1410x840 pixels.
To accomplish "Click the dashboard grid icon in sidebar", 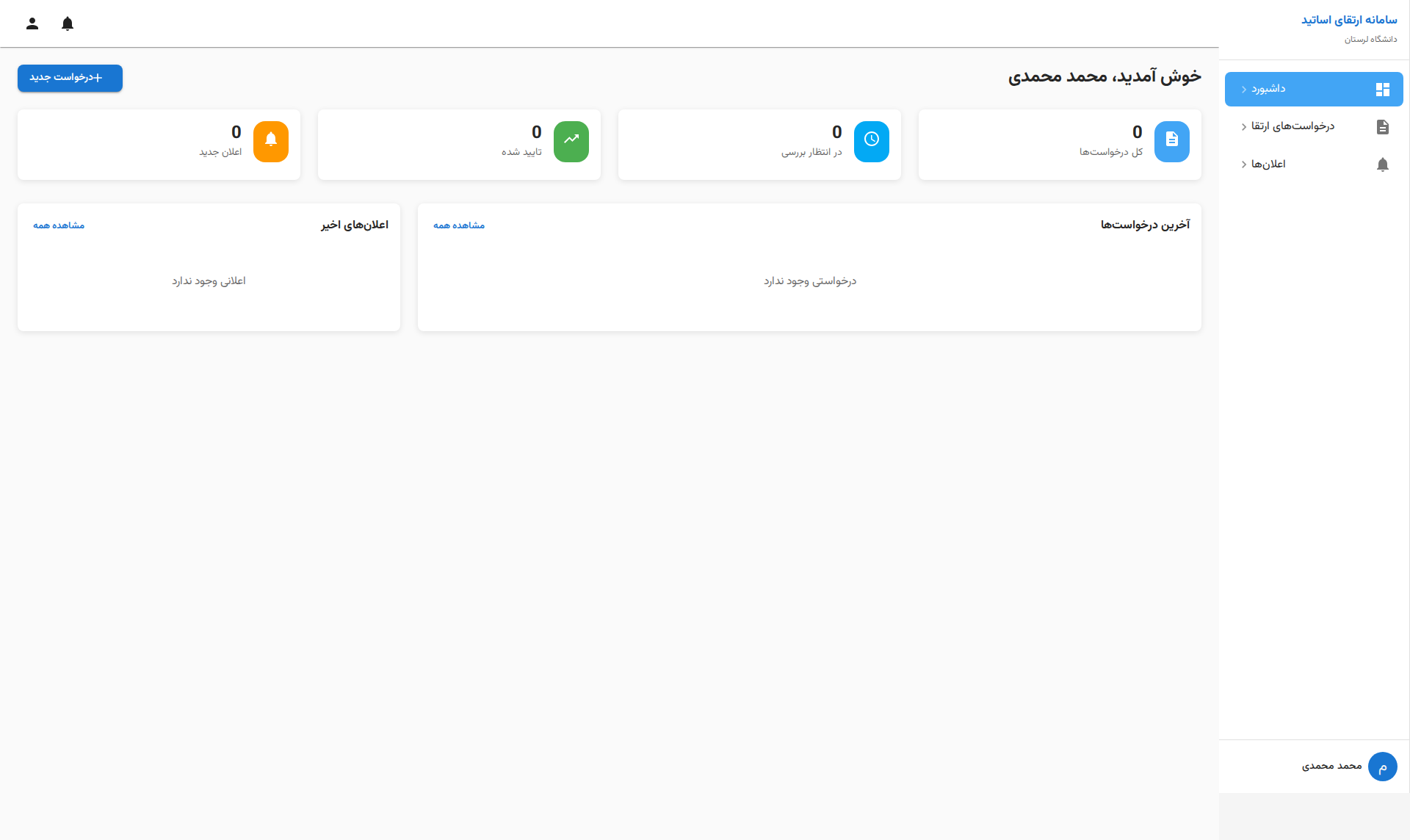I will [1382, 90].
